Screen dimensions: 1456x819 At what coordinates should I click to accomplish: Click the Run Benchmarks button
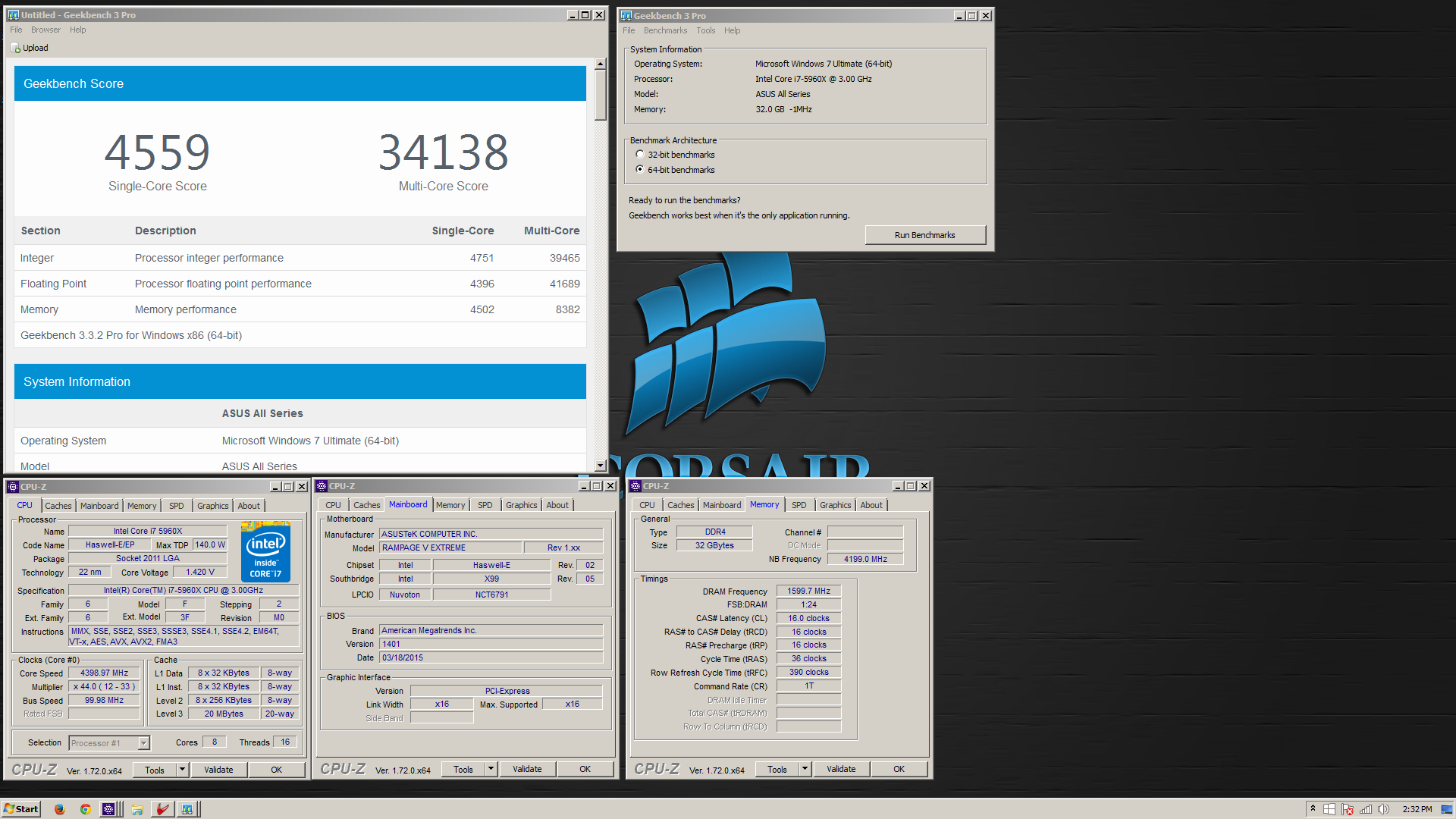(x=925, y=235)
